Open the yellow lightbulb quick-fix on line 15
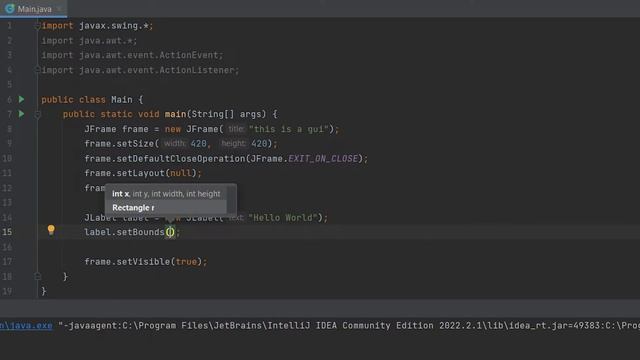 point(51,230)
